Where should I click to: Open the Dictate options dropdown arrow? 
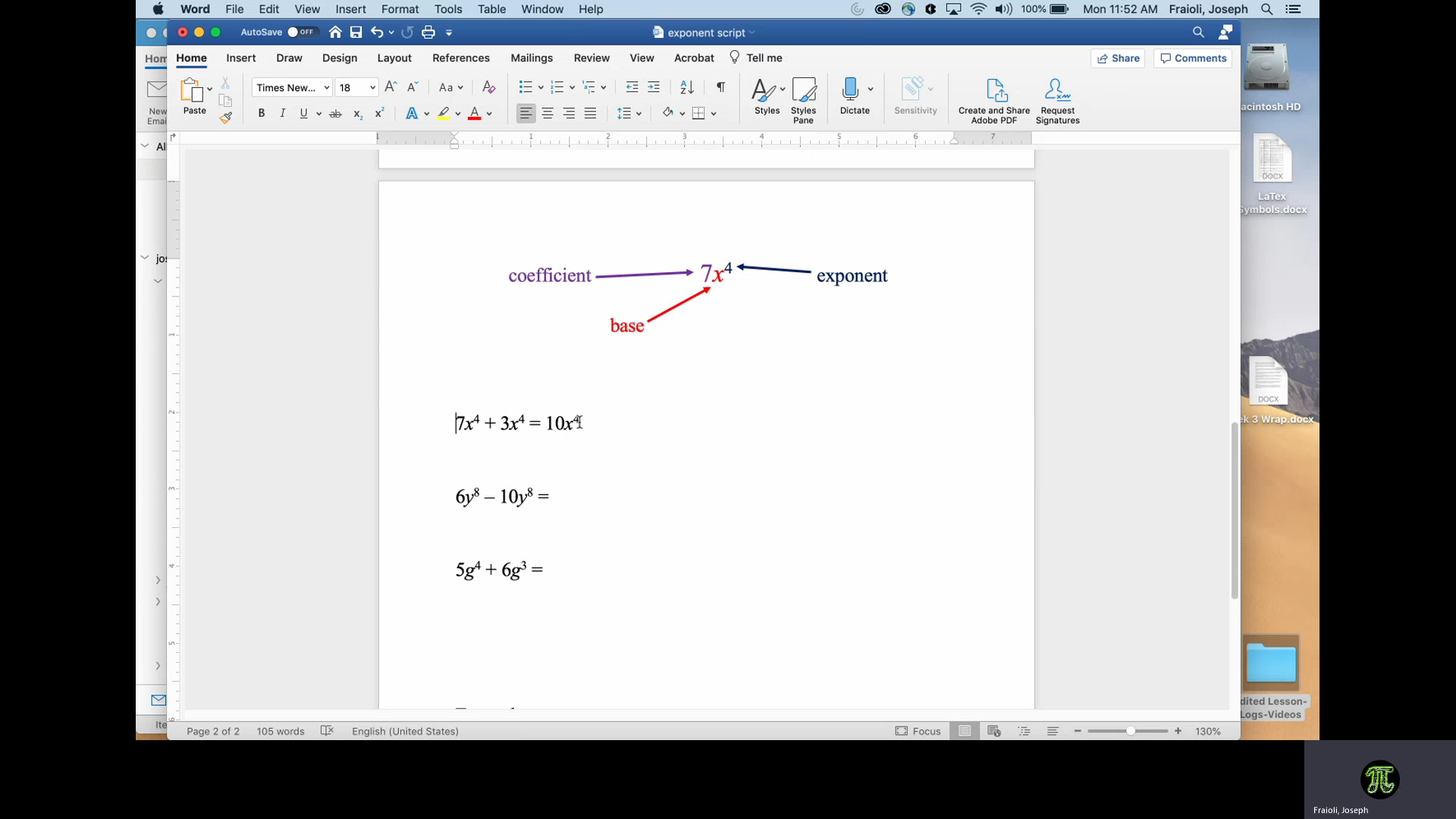871,89
